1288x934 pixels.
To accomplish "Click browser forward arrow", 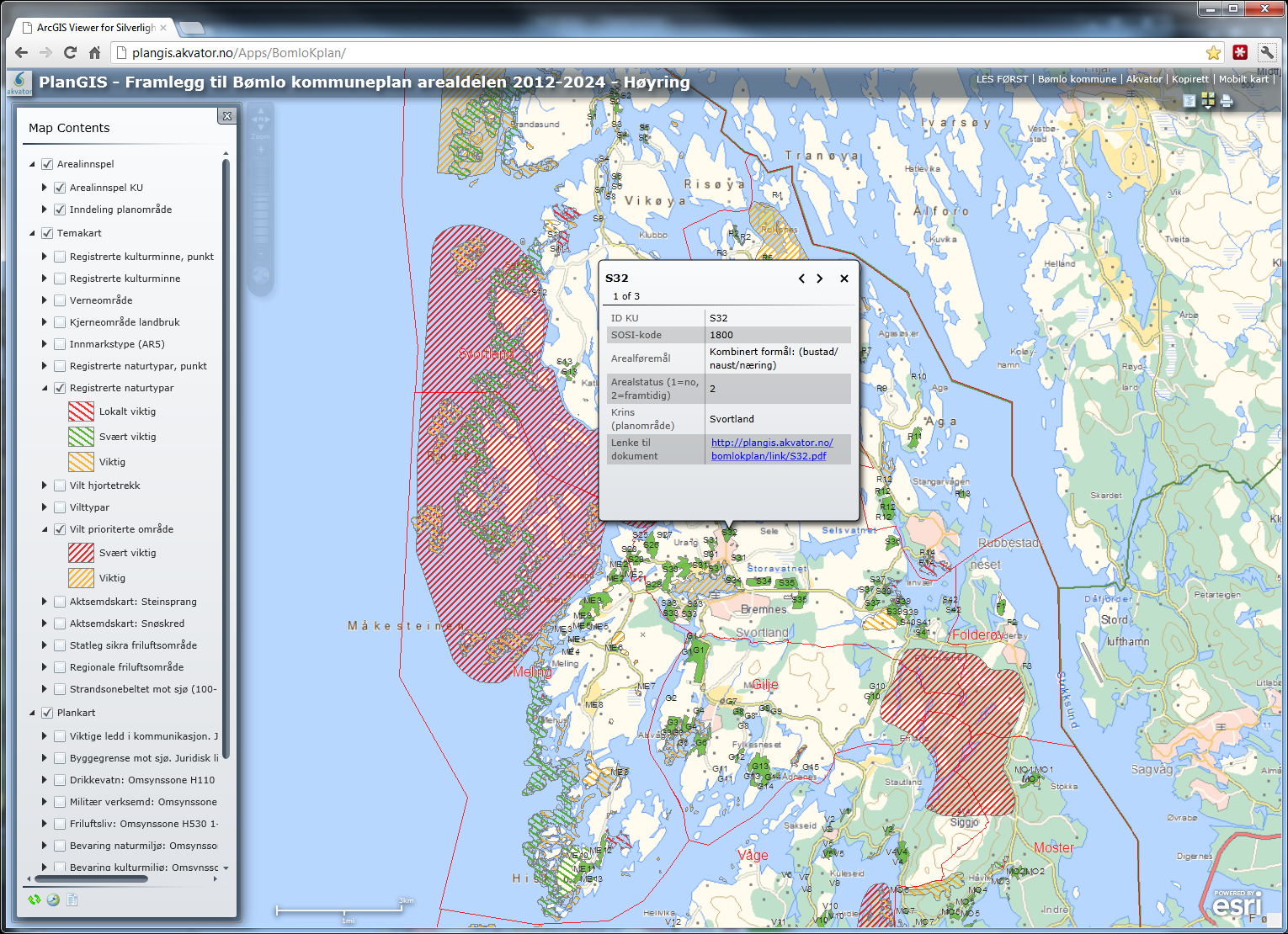I will point(46,52).
